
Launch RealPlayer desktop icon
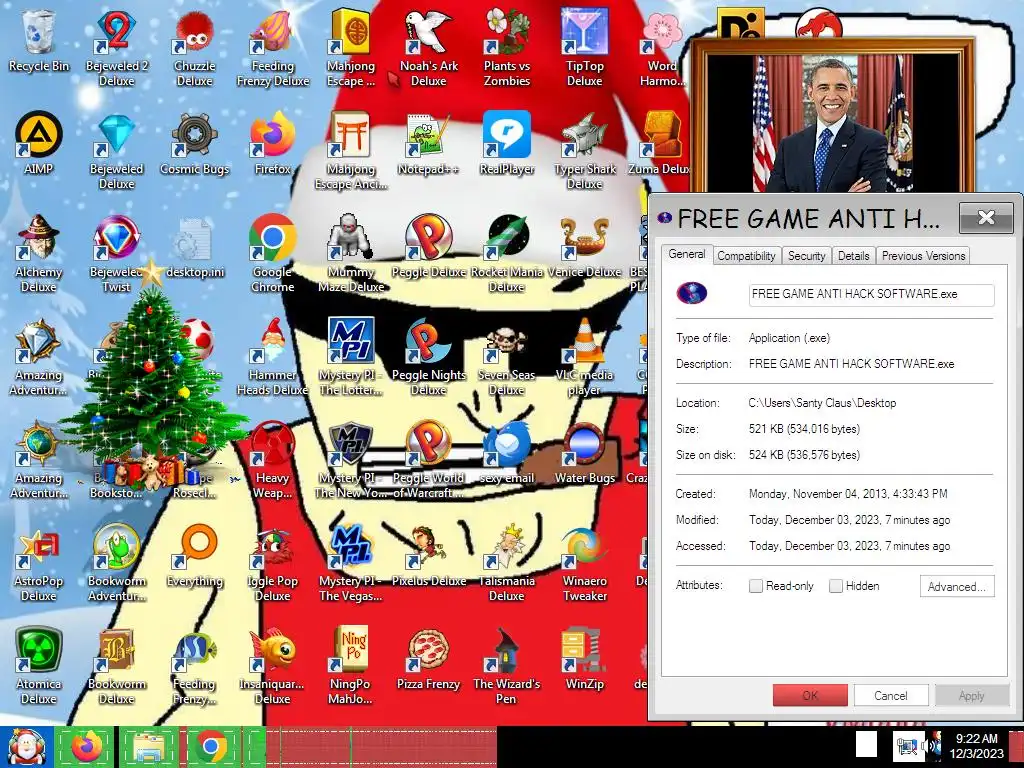point(507,142)
